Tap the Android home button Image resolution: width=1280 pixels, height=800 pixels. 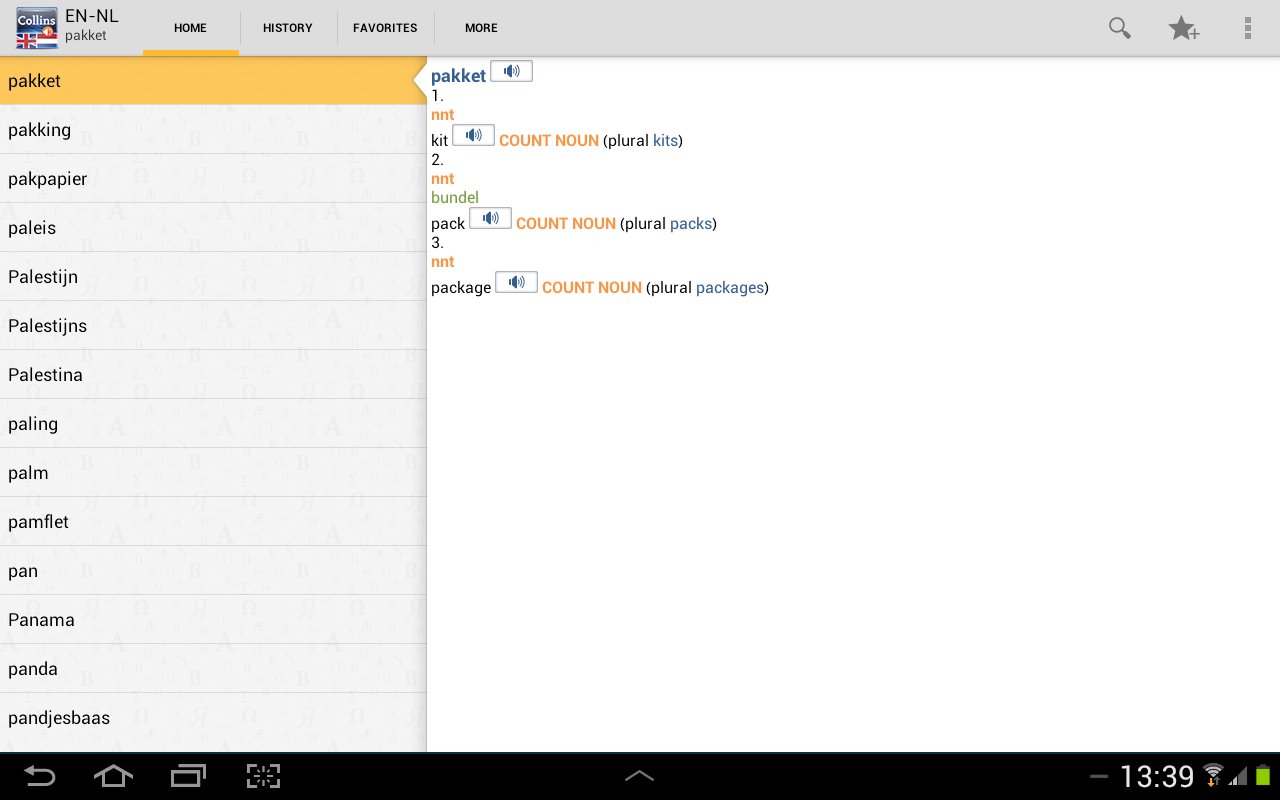(113, 776)
